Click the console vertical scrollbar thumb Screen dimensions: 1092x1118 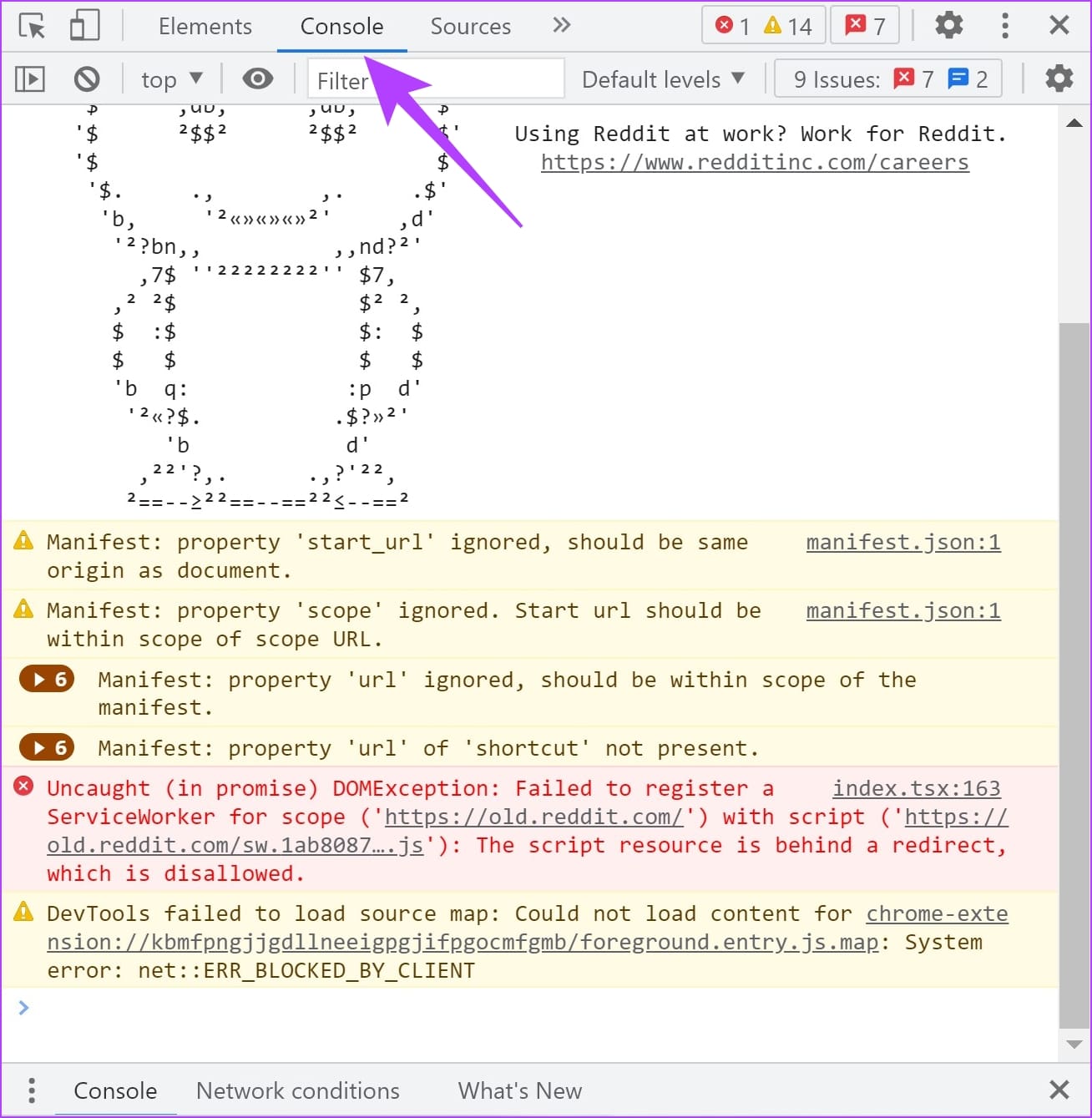click(1074, 675)
